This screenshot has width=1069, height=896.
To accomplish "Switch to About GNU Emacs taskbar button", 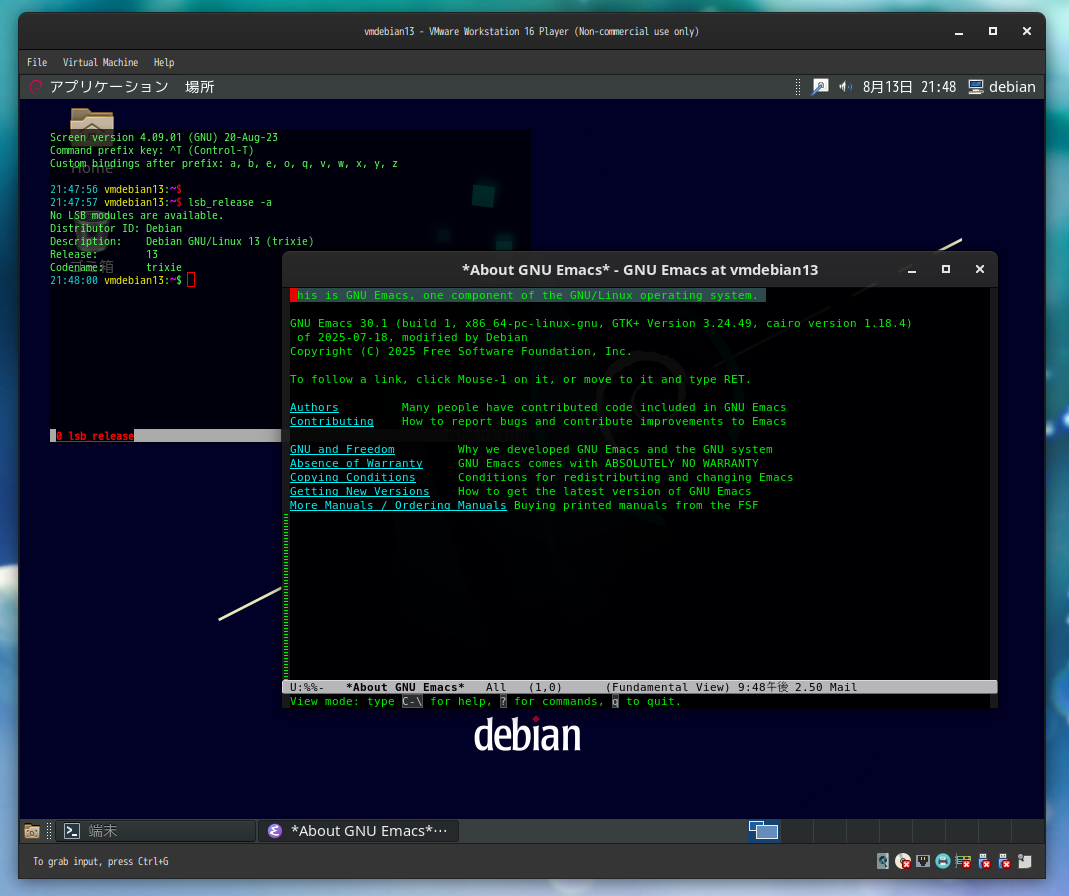I will [359, 831].
